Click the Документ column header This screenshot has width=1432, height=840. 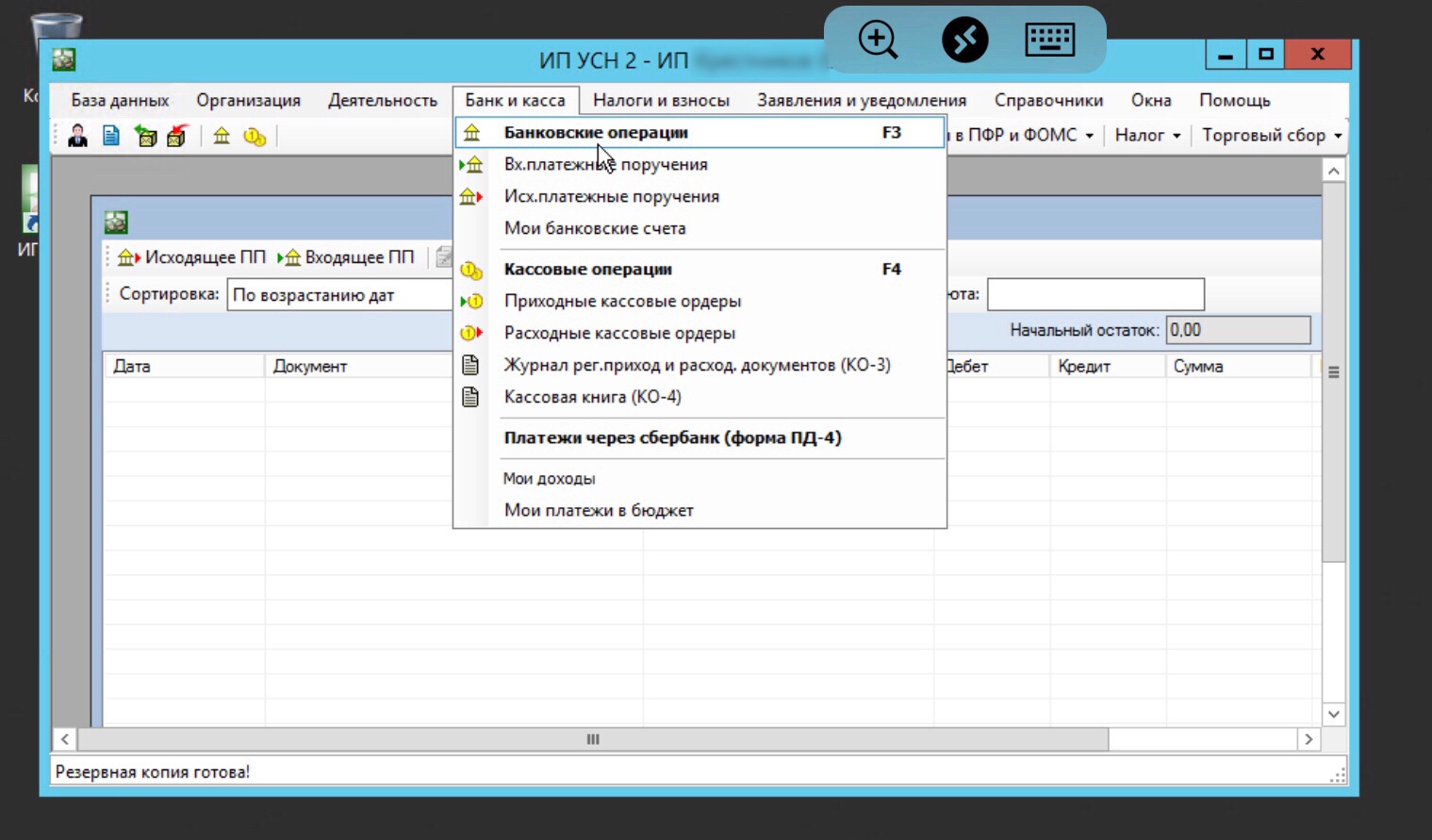pos(359,367)
